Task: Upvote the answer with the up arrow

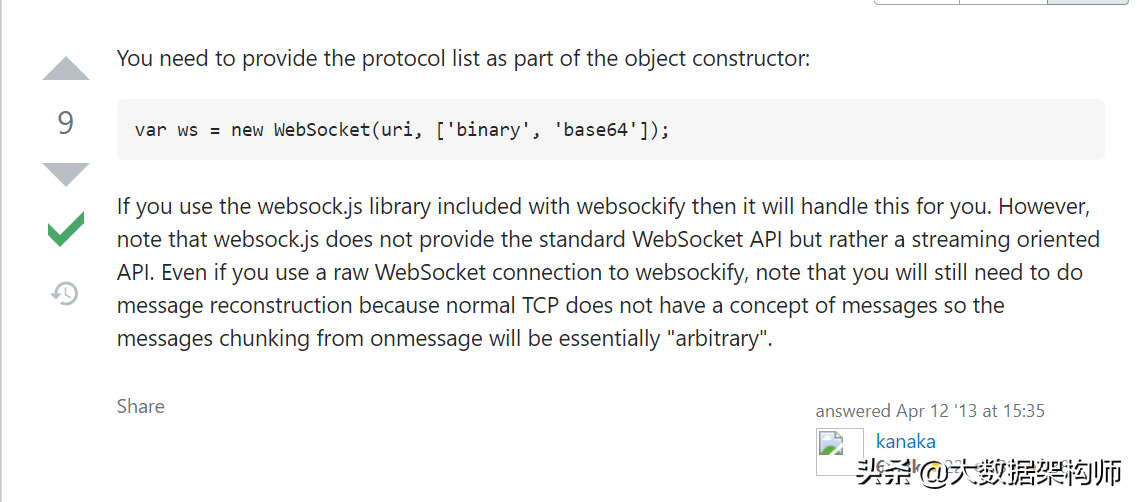Action: click(66, 69)
